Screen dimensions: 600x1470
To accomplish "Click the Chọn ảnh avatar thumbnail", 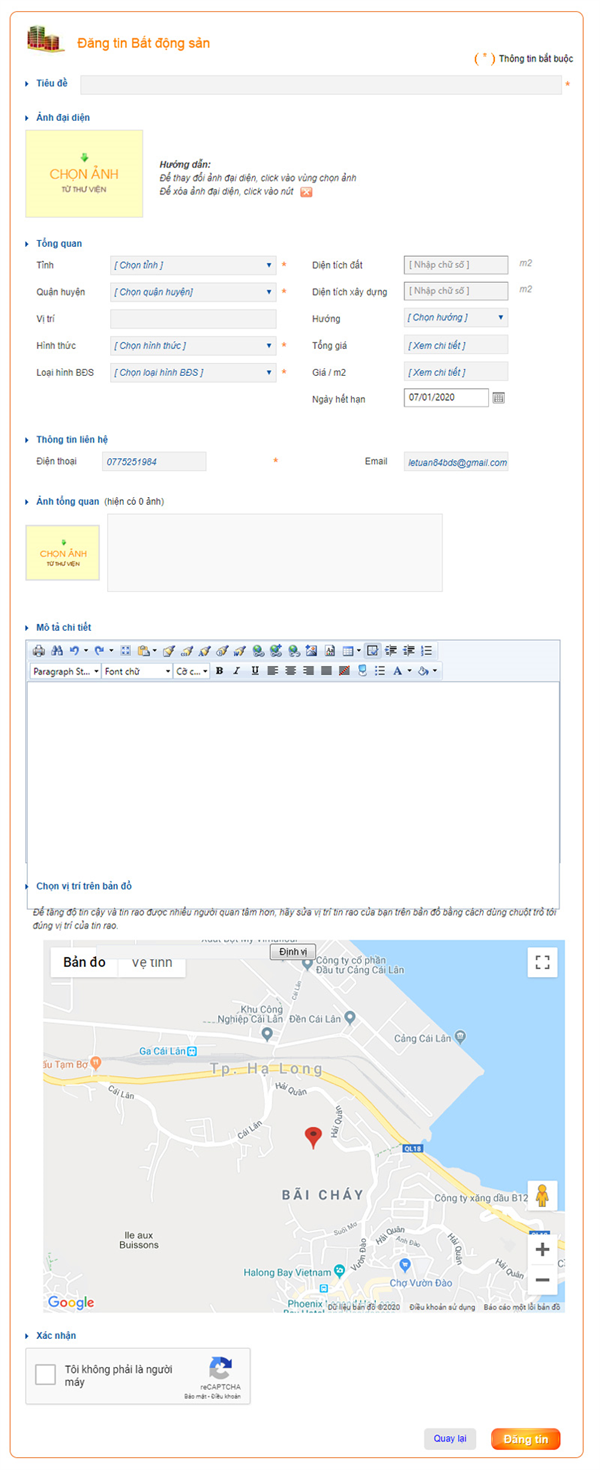I will pos(84,174).
